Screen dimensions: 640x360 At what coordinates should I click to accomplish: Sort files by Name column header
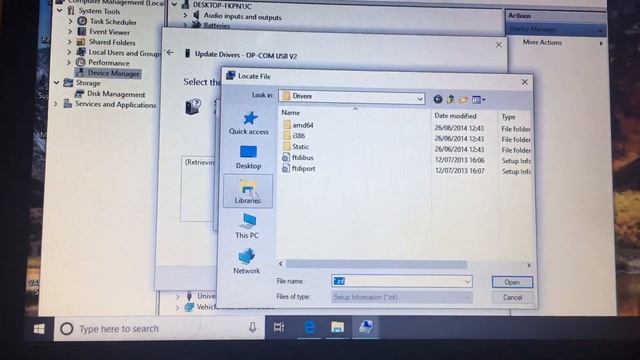point(291,112)
